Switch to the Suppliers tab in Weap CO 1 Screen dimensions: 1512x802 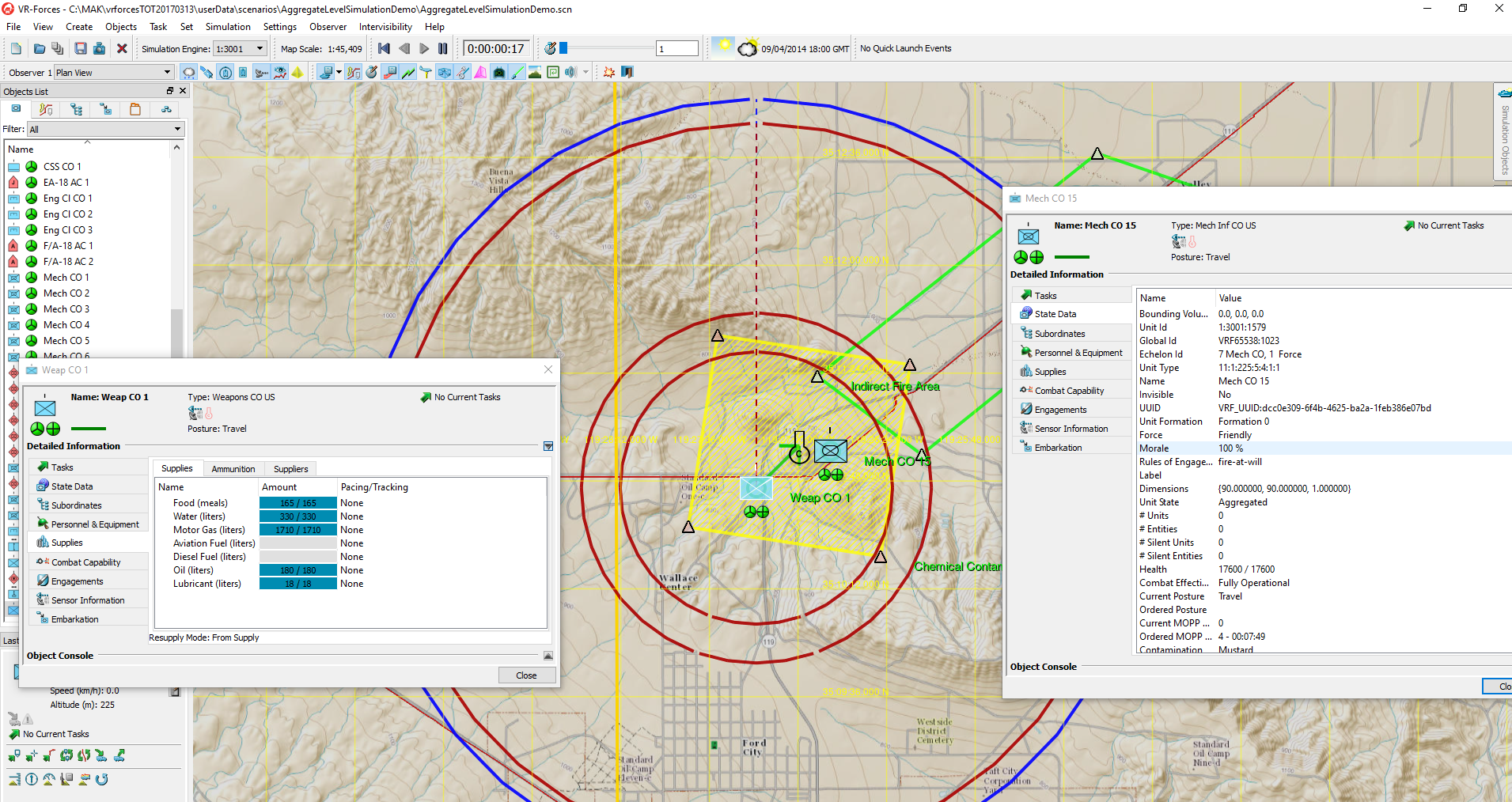tap(291, 469)
